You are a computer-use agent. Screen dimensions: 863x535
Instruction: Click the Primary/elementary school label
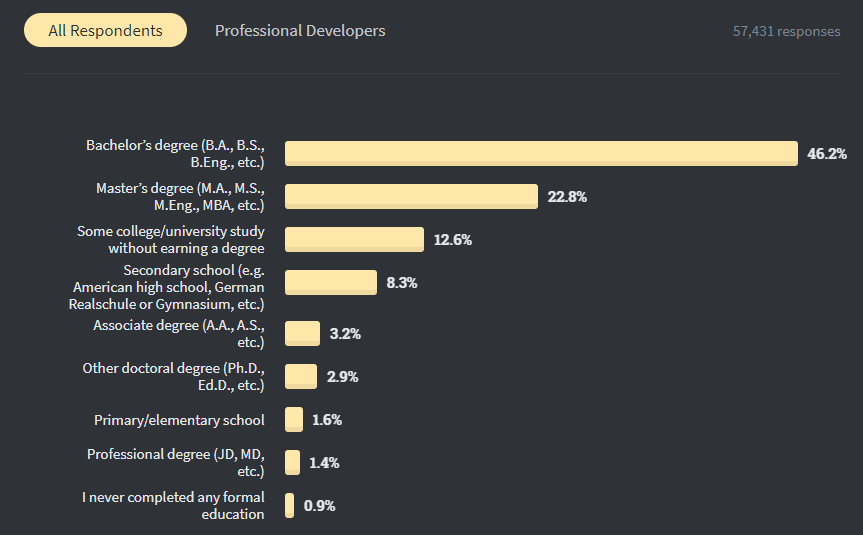click(179, 420)
